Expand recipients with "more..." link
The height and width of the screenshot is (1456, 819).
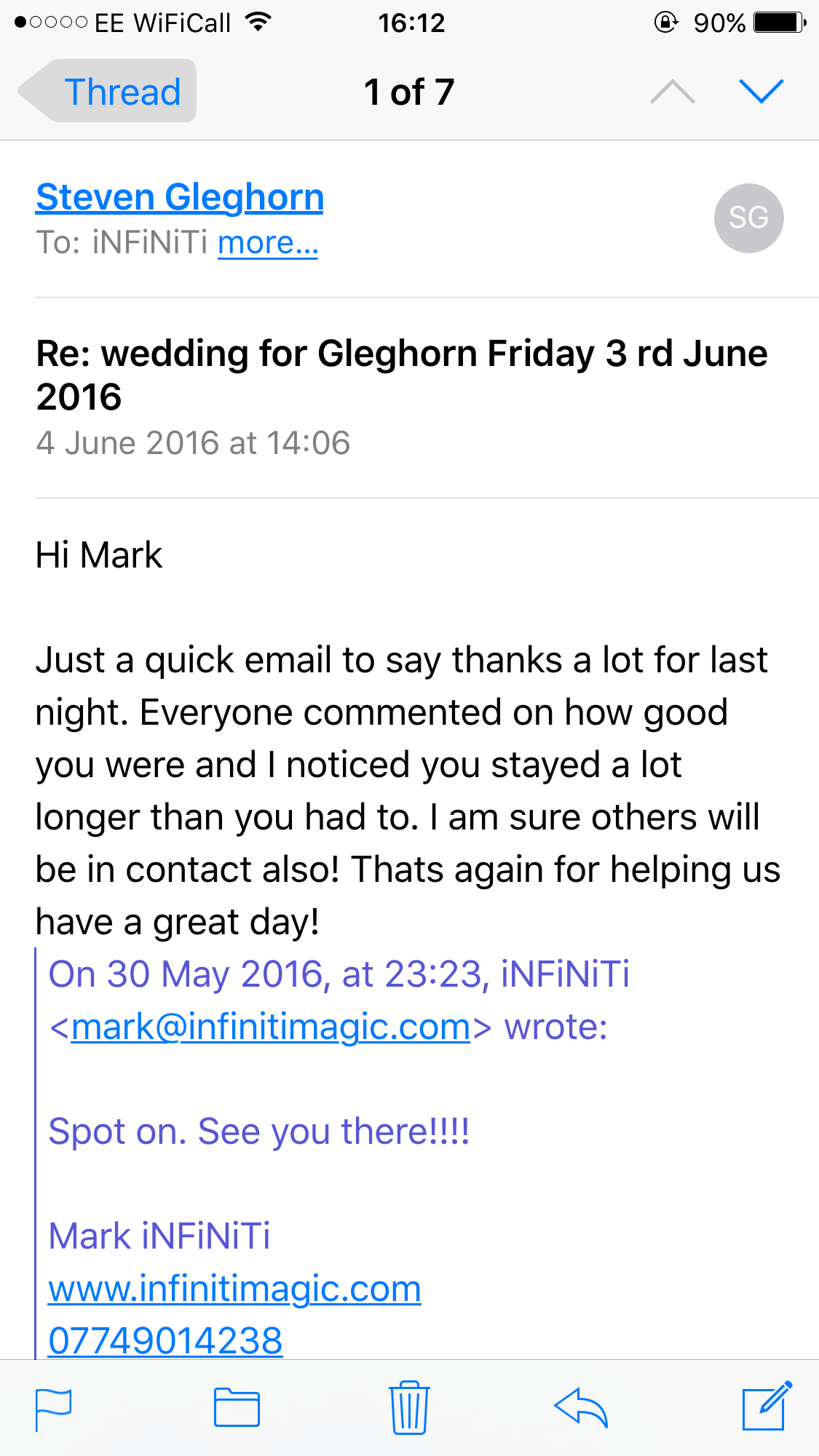coord(268,243)
